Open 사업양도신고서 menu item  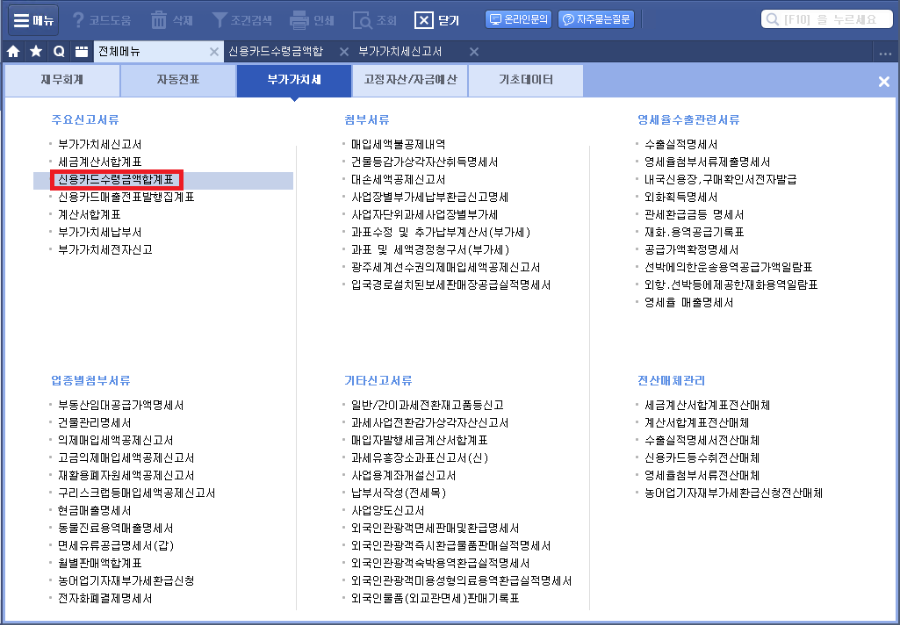(388, 511)
